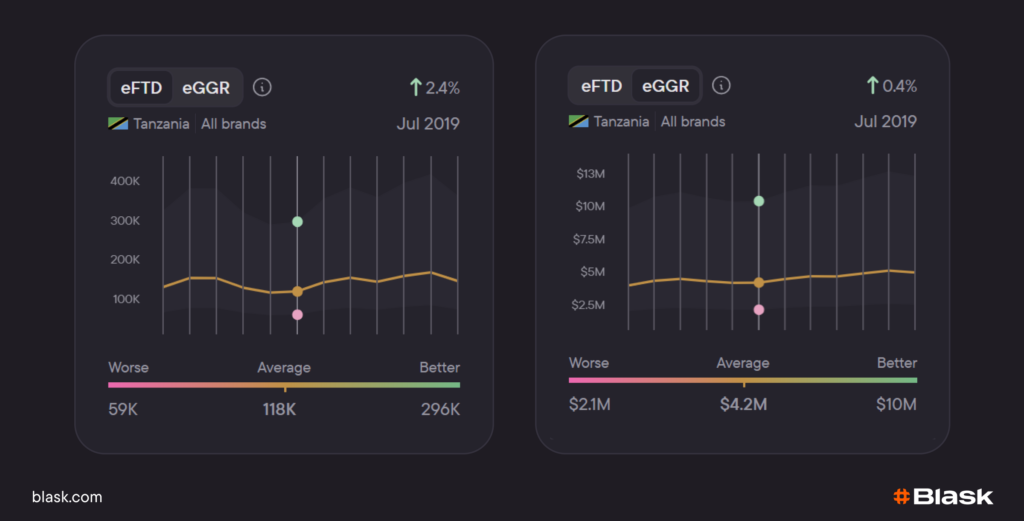
Task: Open All brands filter in left card
Action: pyautogui.click(x=233, y=124)
